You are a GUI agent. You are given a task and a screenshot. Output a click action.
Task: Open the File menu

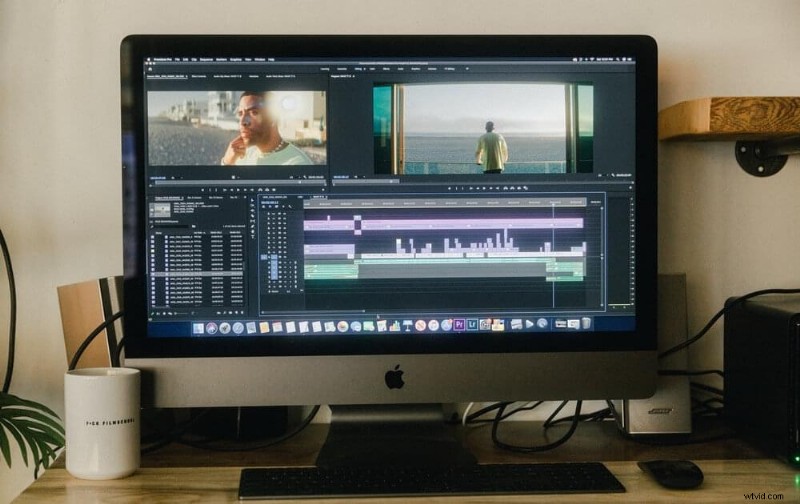click(x=178, y=60)
